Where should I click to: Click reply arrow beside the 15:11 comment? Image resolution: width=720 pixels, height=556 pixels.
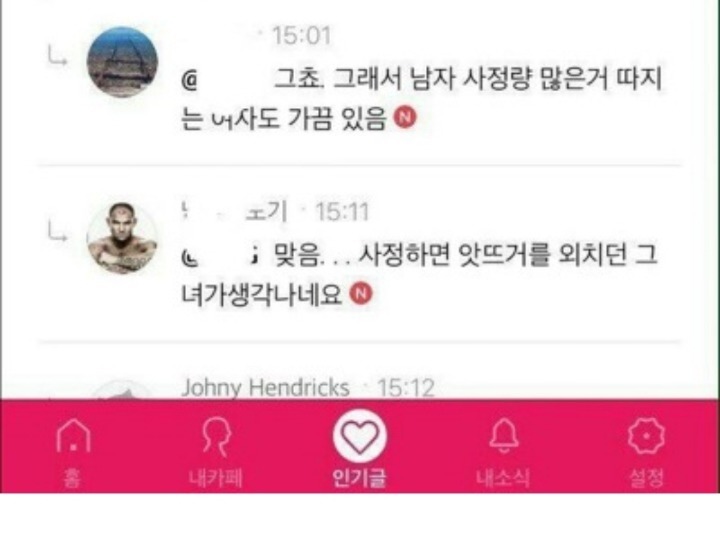point(57,231)
